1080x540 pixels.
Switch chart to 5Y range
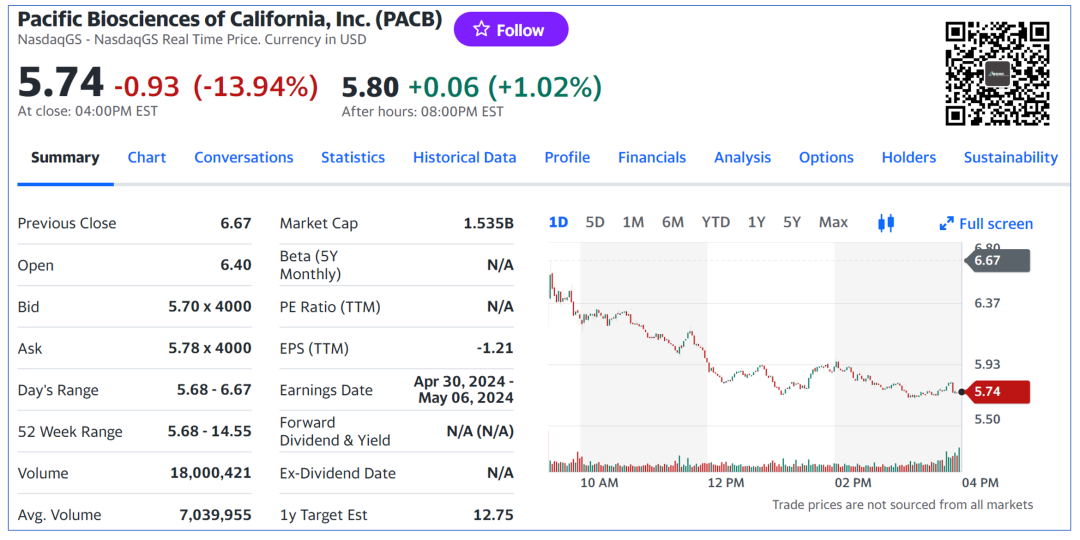pos(792,222)
